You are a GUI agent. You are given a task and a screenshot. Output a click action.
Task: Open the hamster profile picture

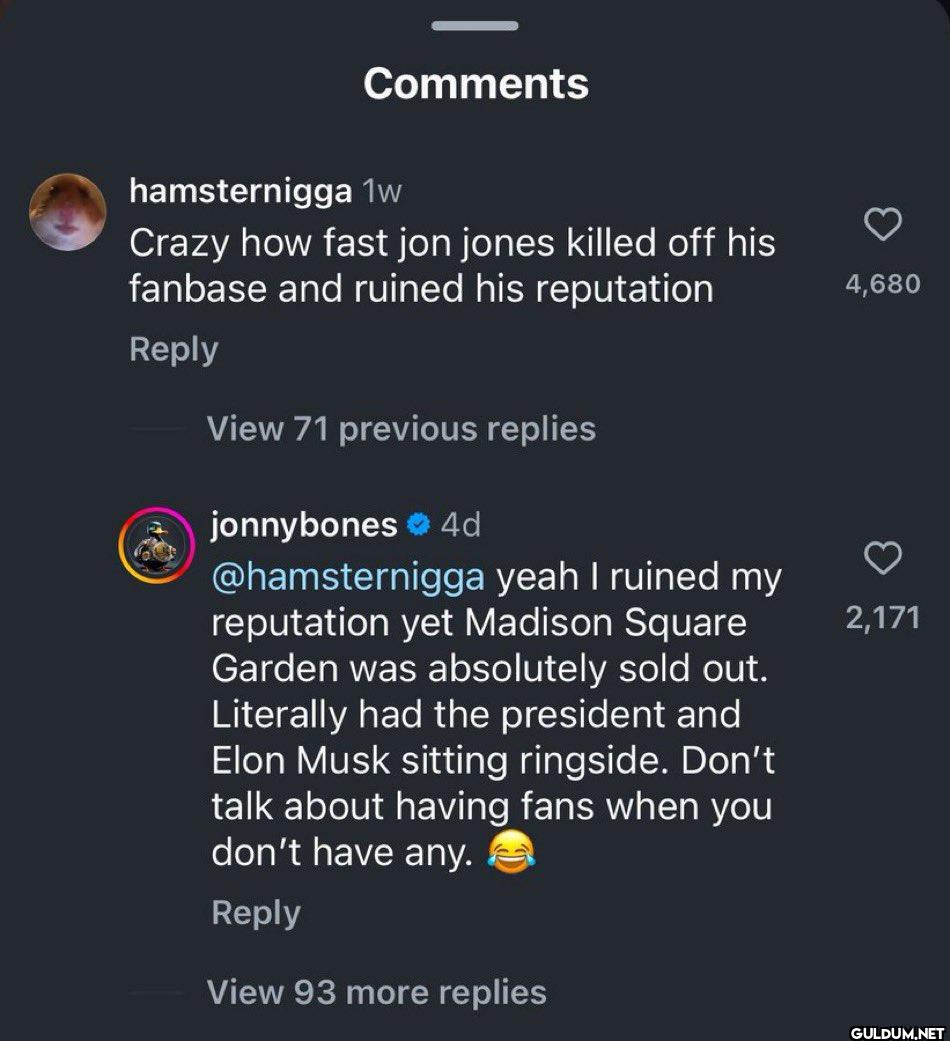(x=67, y=212)
